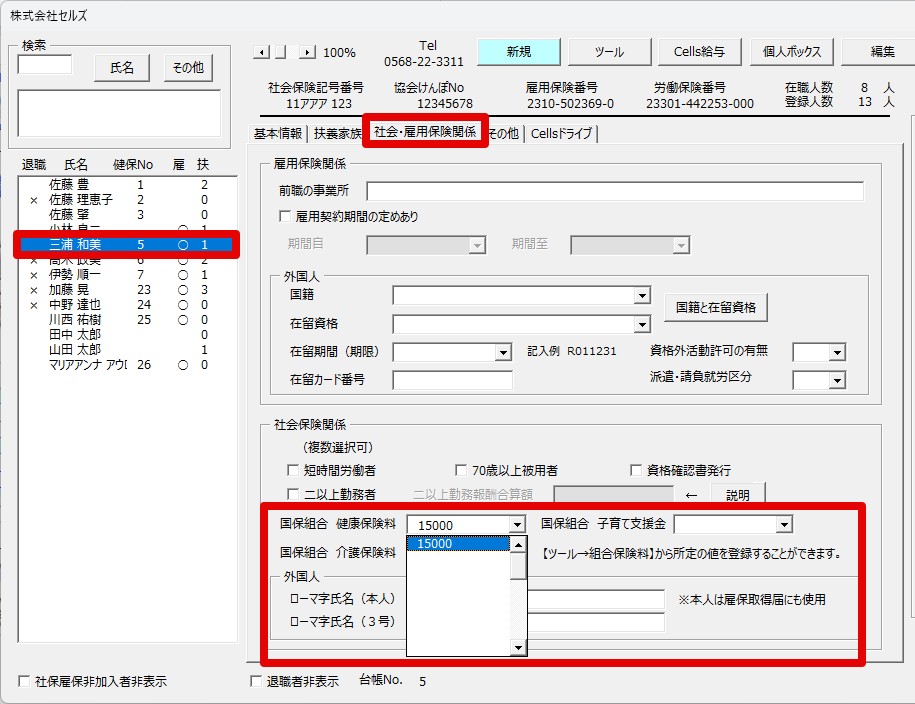Check 70歳以上被用者 checkbox
This screenshot has height=704, width=915.
pyautogui.click(x=461, y=471)
